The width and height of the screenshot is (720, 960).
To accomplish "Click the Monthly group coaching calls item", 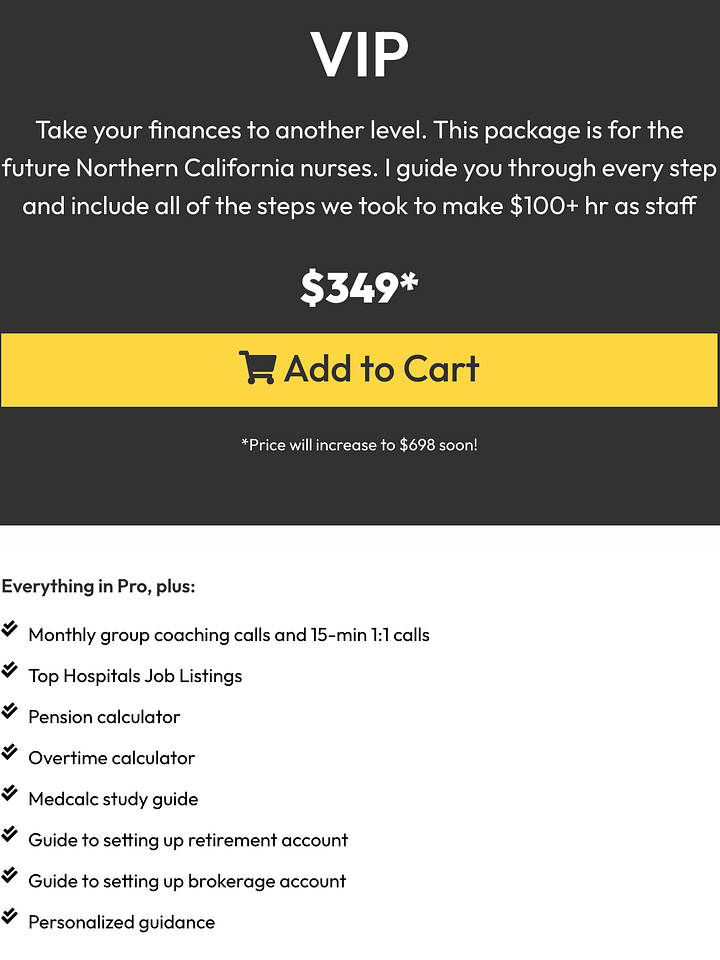I will tap(229, 635).
